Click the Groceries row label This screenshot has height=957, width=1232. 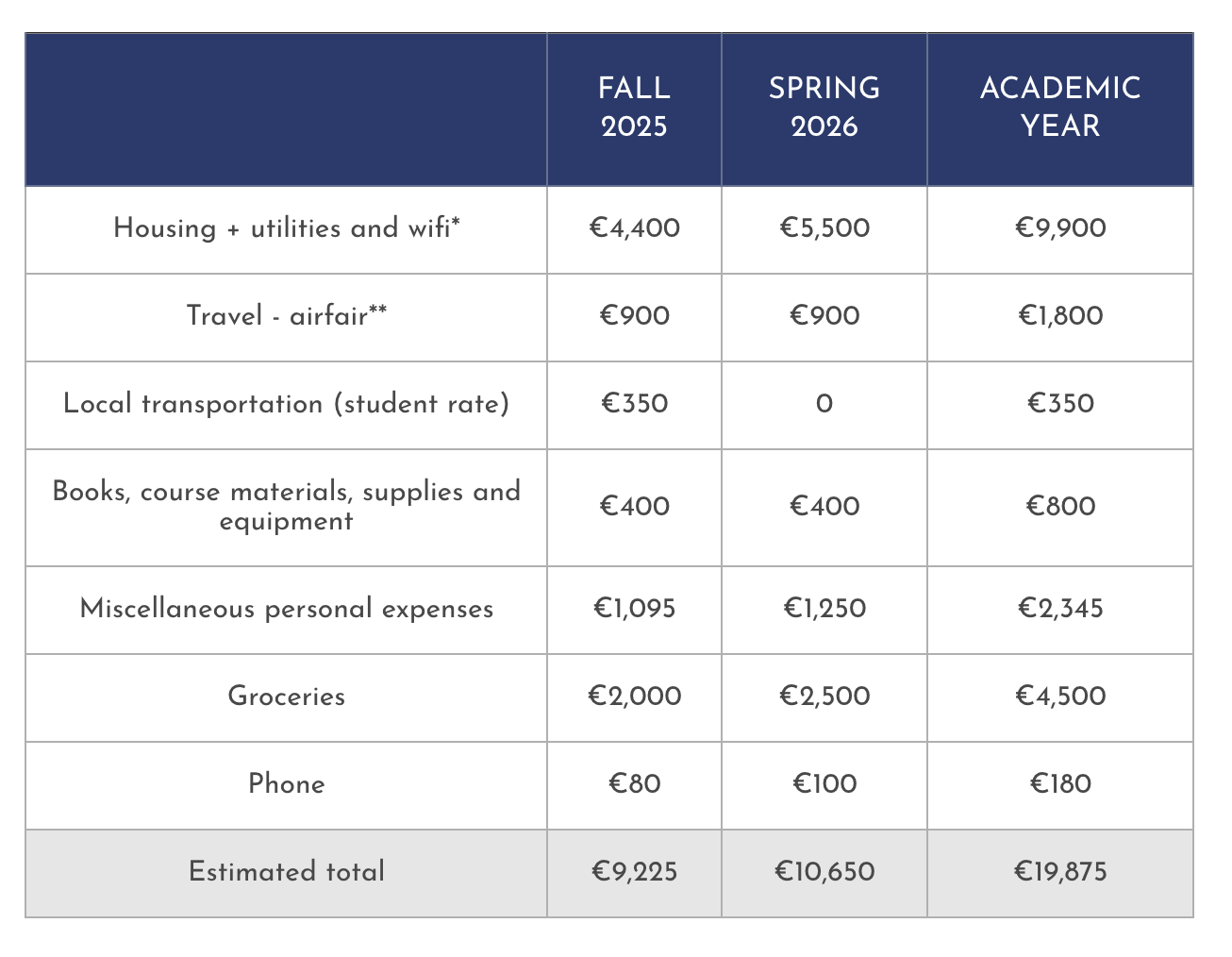coord(286,697)
